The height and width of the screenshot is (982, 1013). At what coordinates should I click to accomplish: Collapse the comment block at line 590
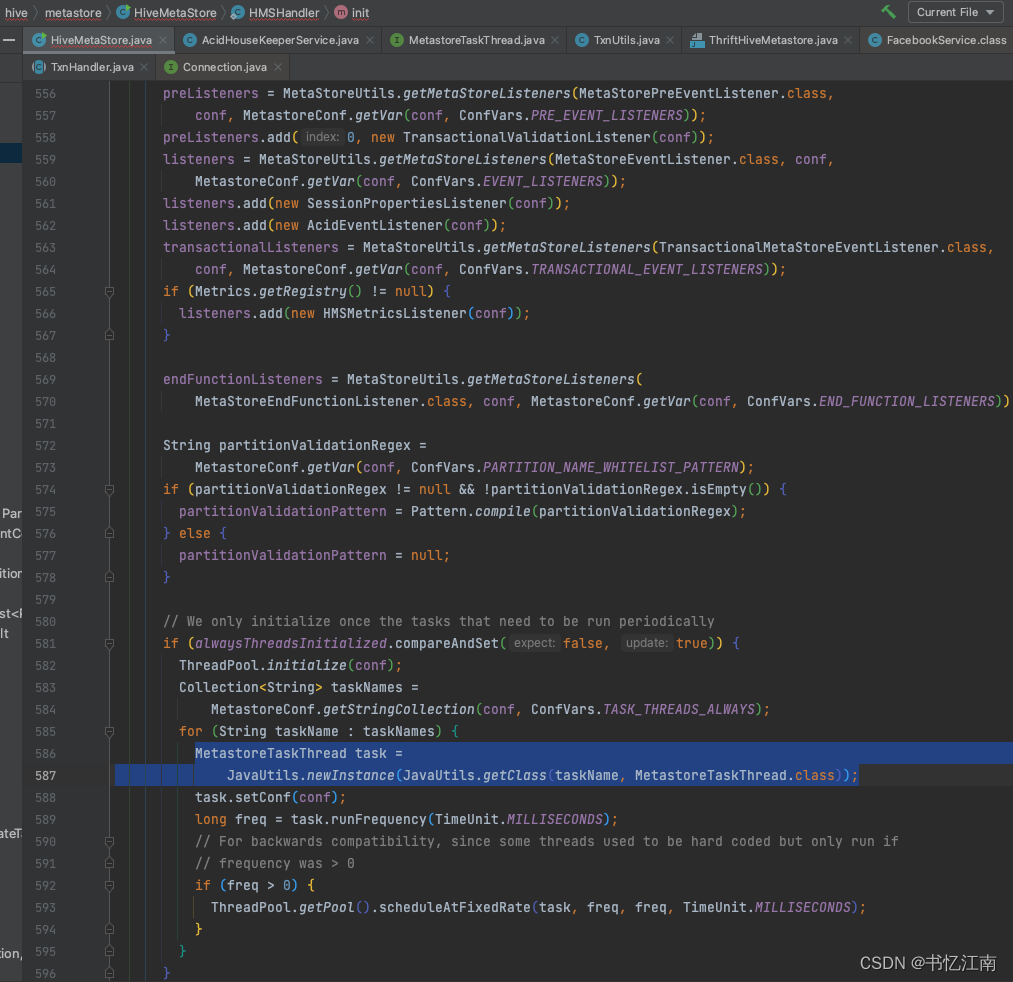[x=109, y=842]
